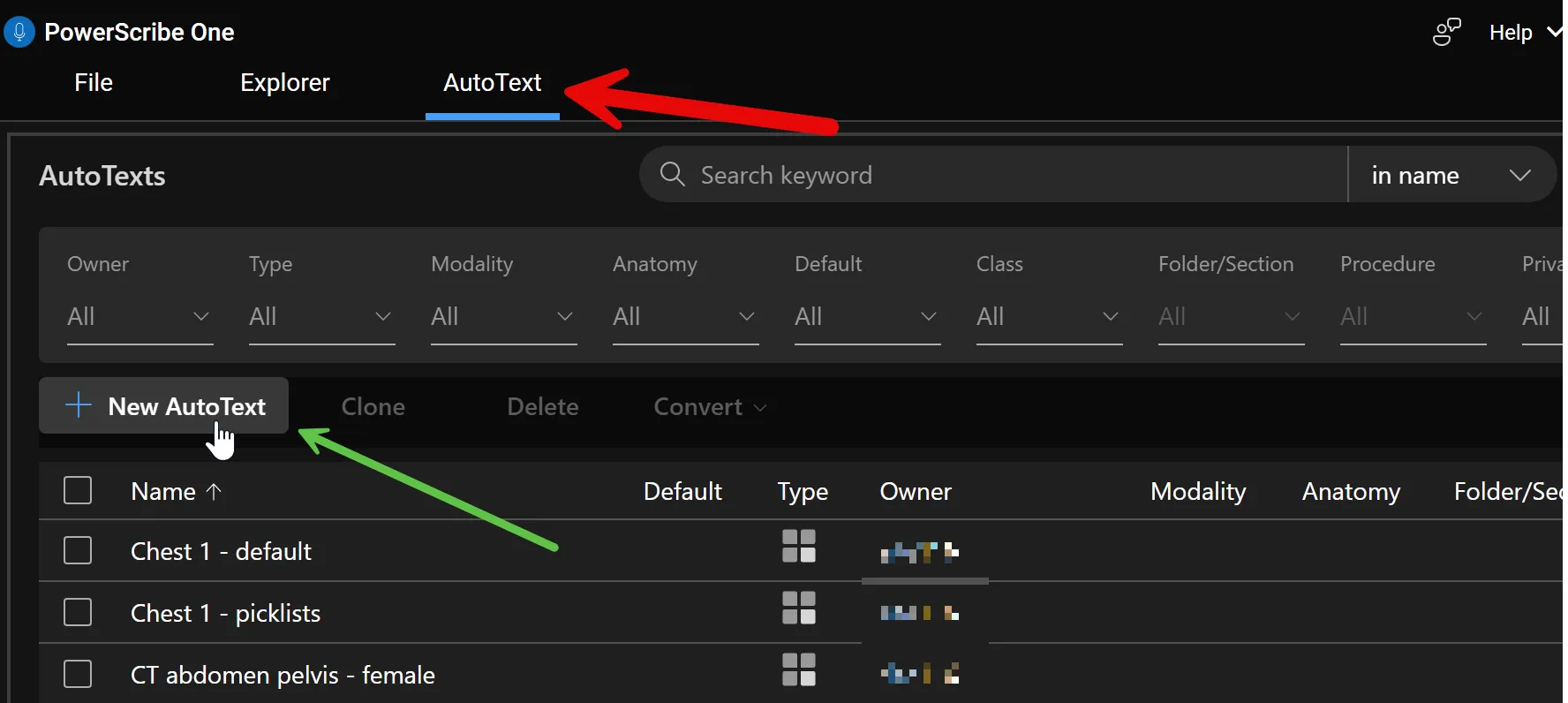
Task: Check the CT abdomen pelvis - female checkbox
Action: 78,674
